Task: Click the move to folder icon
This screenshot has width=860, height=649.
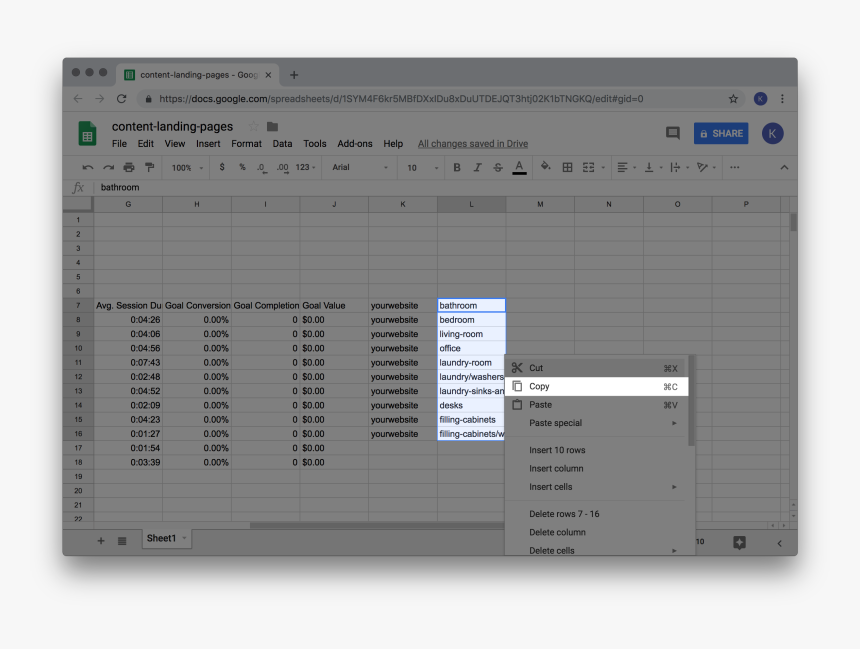Action: (272, 127)
